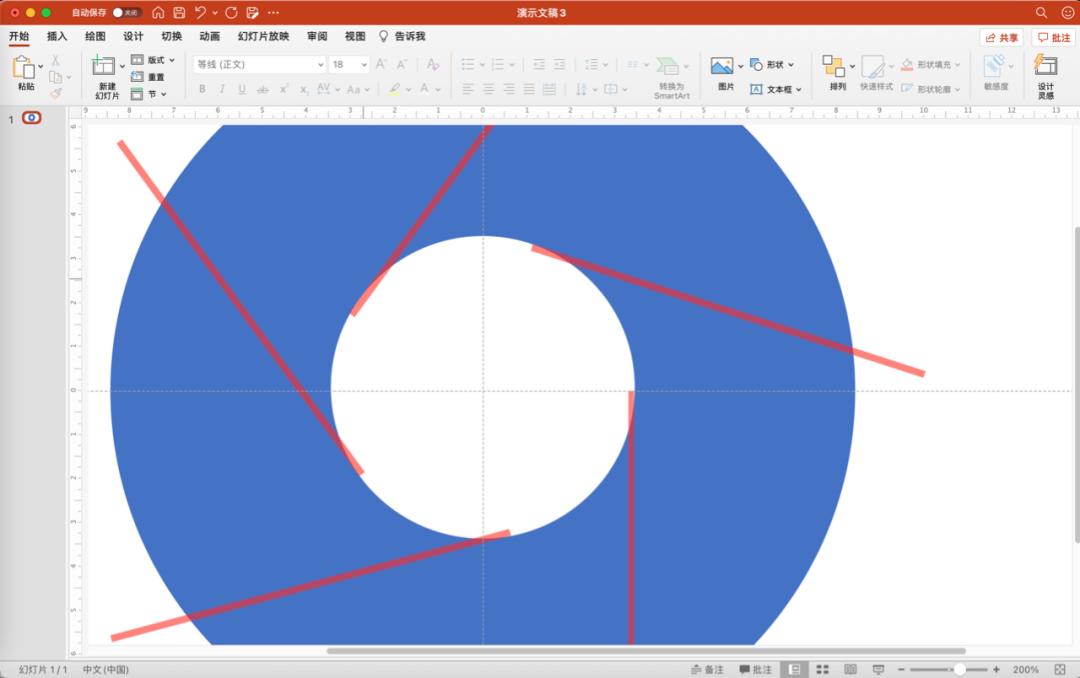Click the Undo arrow icon
This screenshot has width=1080, height=678.
(201, 13)
